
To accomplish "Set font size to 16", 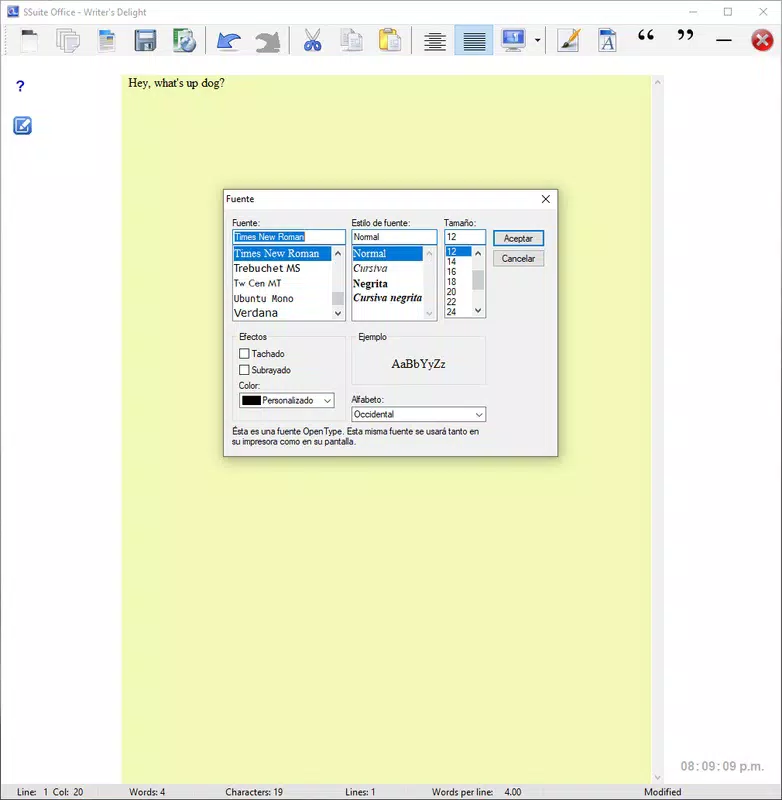I will pos(458,272).
